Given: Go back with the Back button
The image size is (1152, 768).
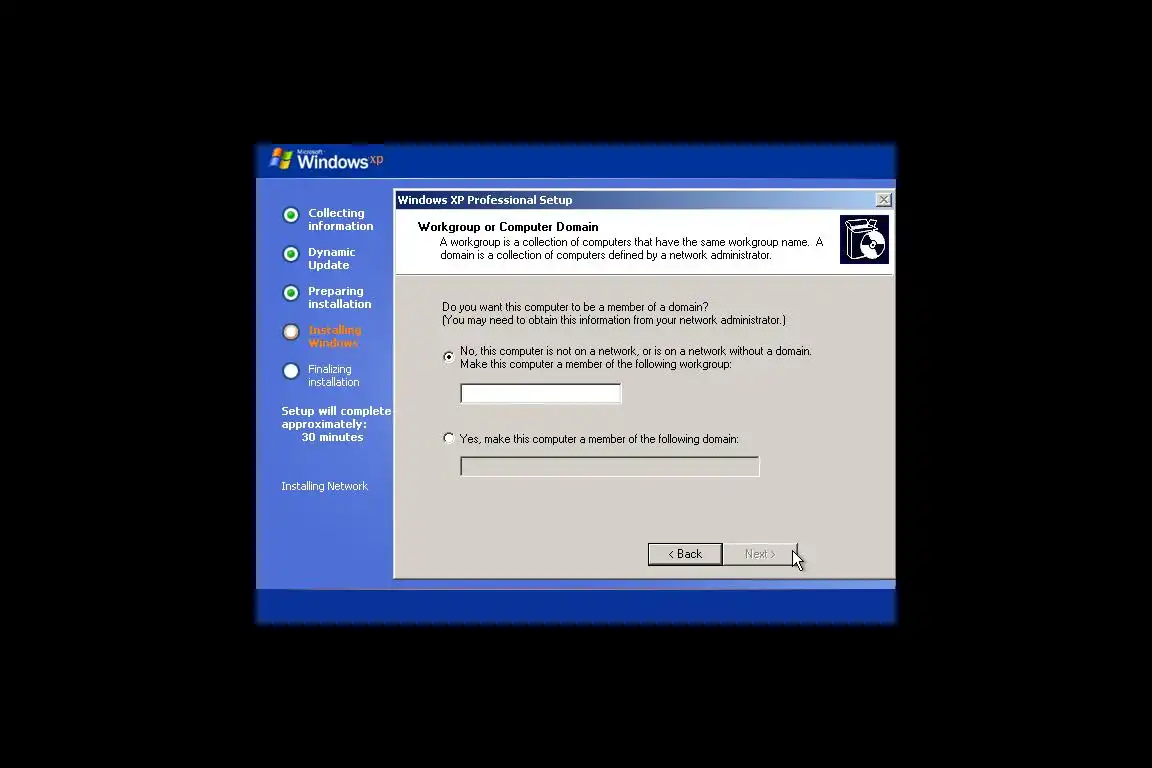Looking at the screenshot, I should pyautogui.click(x=685, y=554).
